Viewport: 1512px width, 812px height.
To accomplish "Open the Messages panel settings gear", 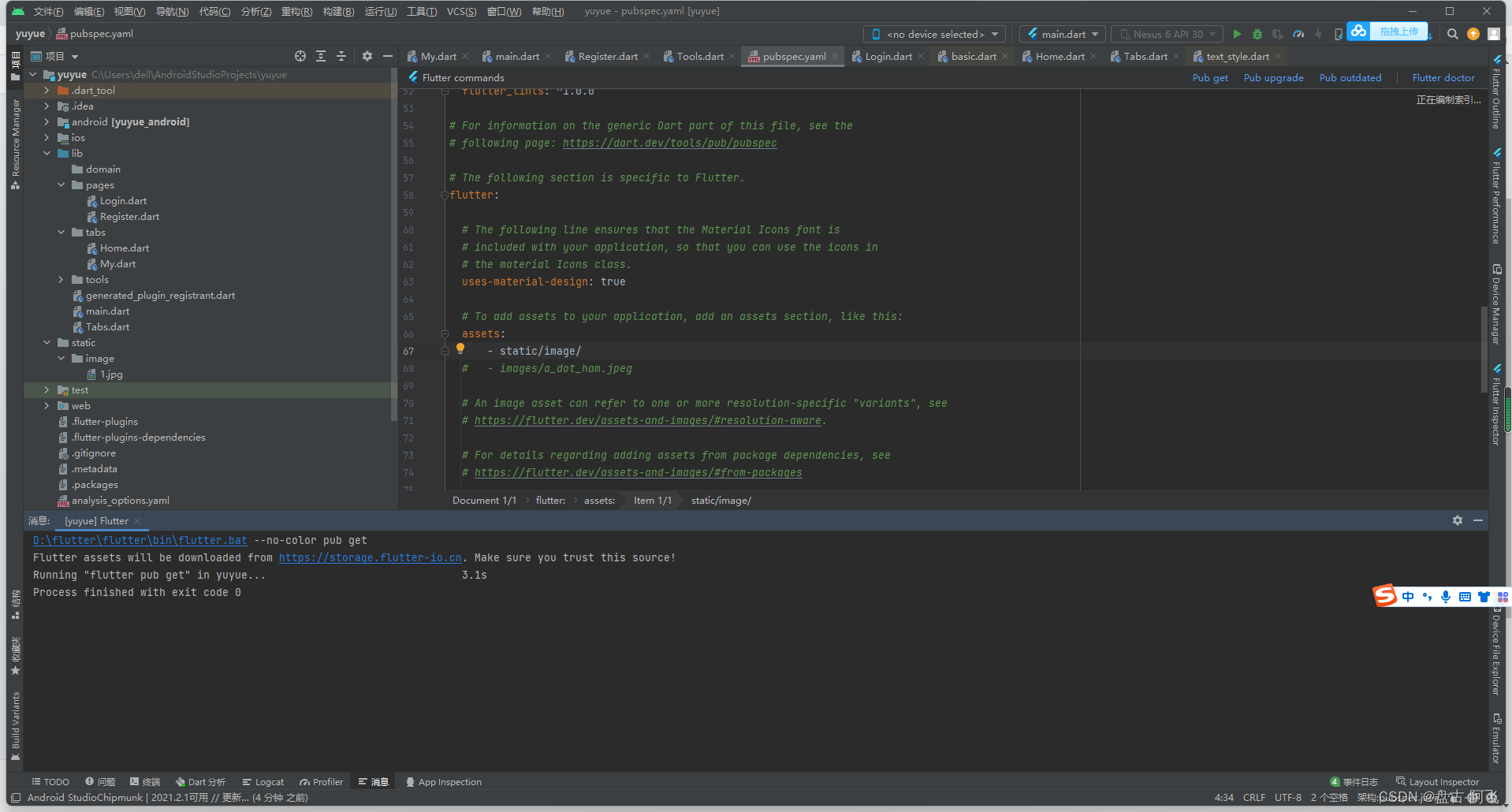I will pyautogui.click(x=1458, y=520).
